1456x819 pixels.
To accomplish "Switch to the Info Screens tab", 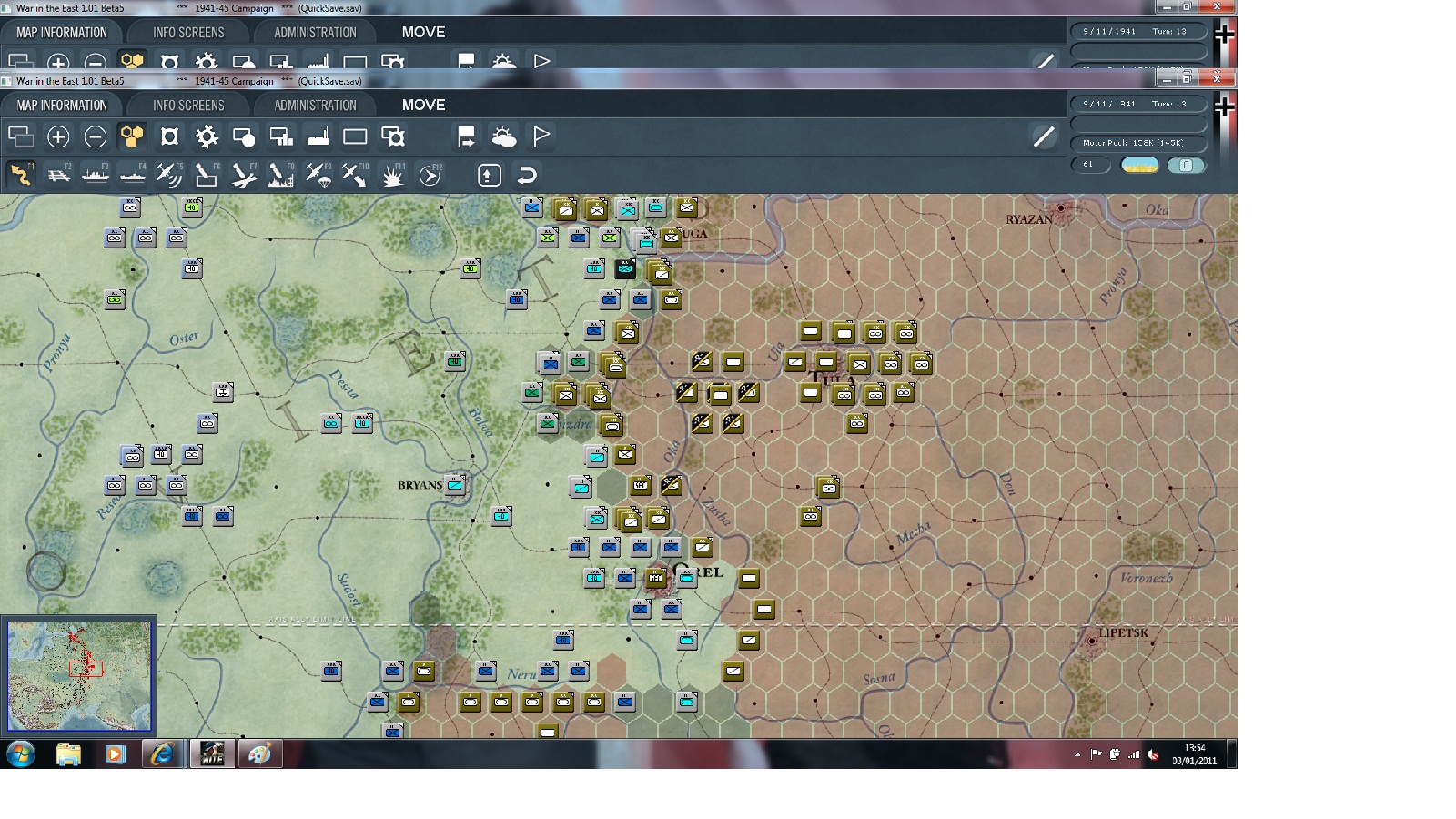I will [188, 106].
